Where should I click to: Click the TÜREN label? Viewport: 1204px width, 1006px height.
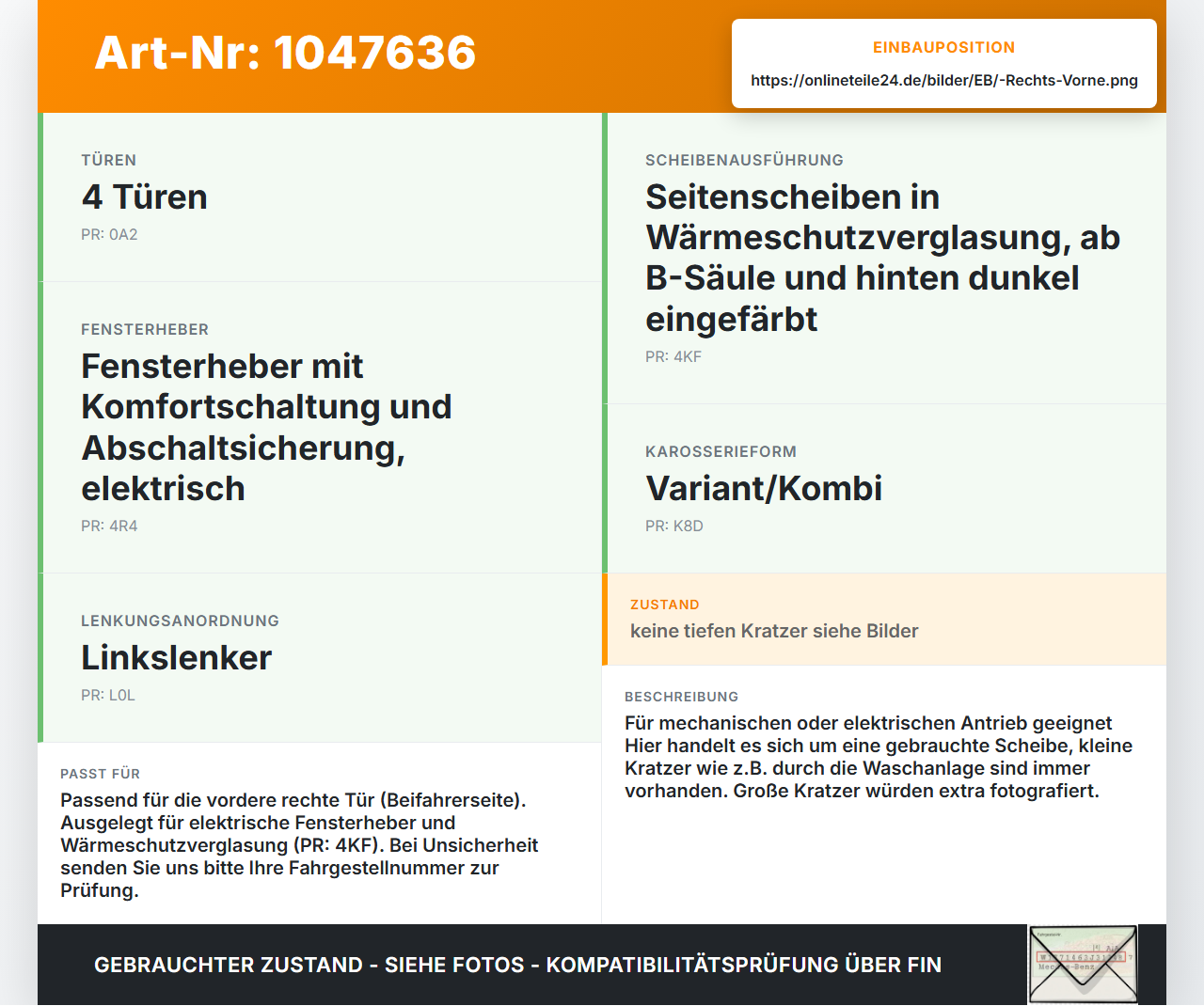(x=109, y=160)
